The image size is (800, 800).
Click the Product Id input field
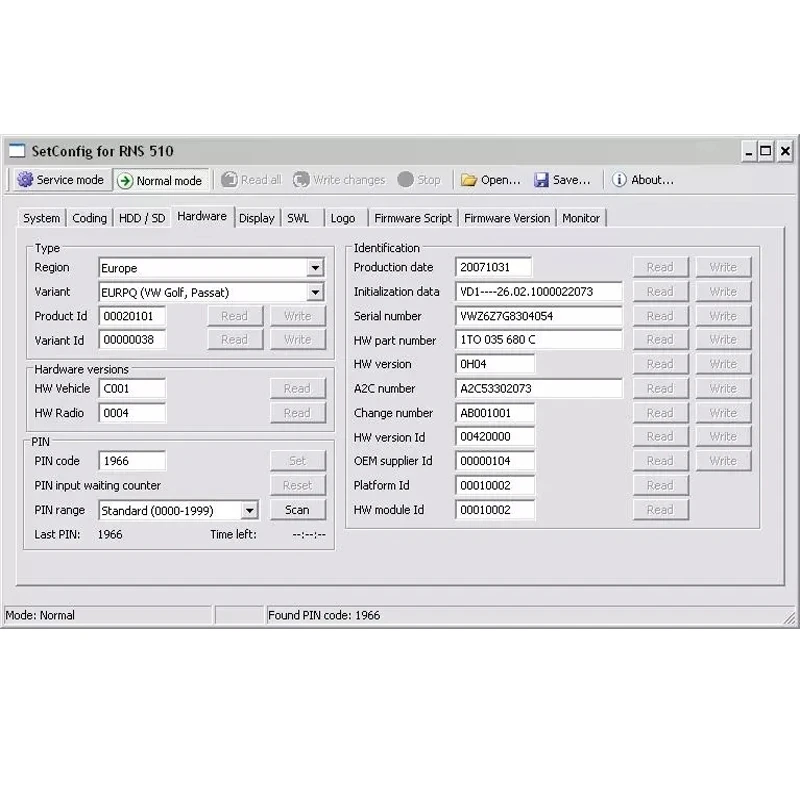[132, 316]
